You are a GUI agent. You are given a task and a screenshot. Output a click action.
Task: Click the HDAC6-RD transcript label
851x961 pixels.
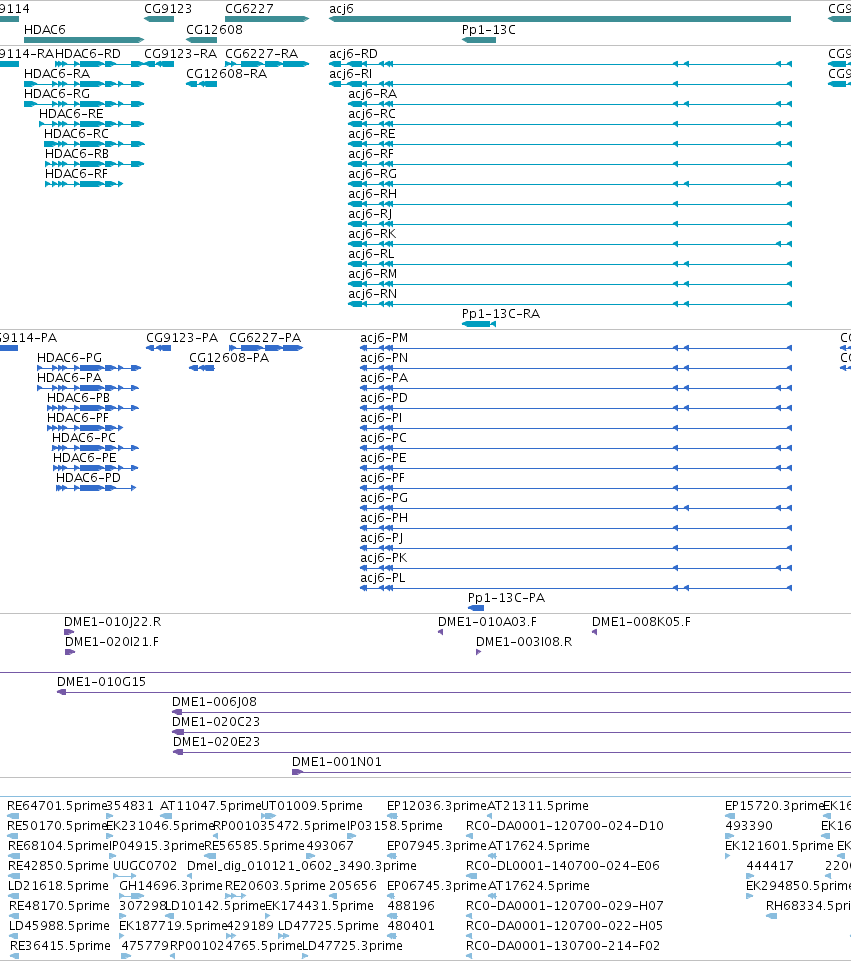tap(88, 54)
